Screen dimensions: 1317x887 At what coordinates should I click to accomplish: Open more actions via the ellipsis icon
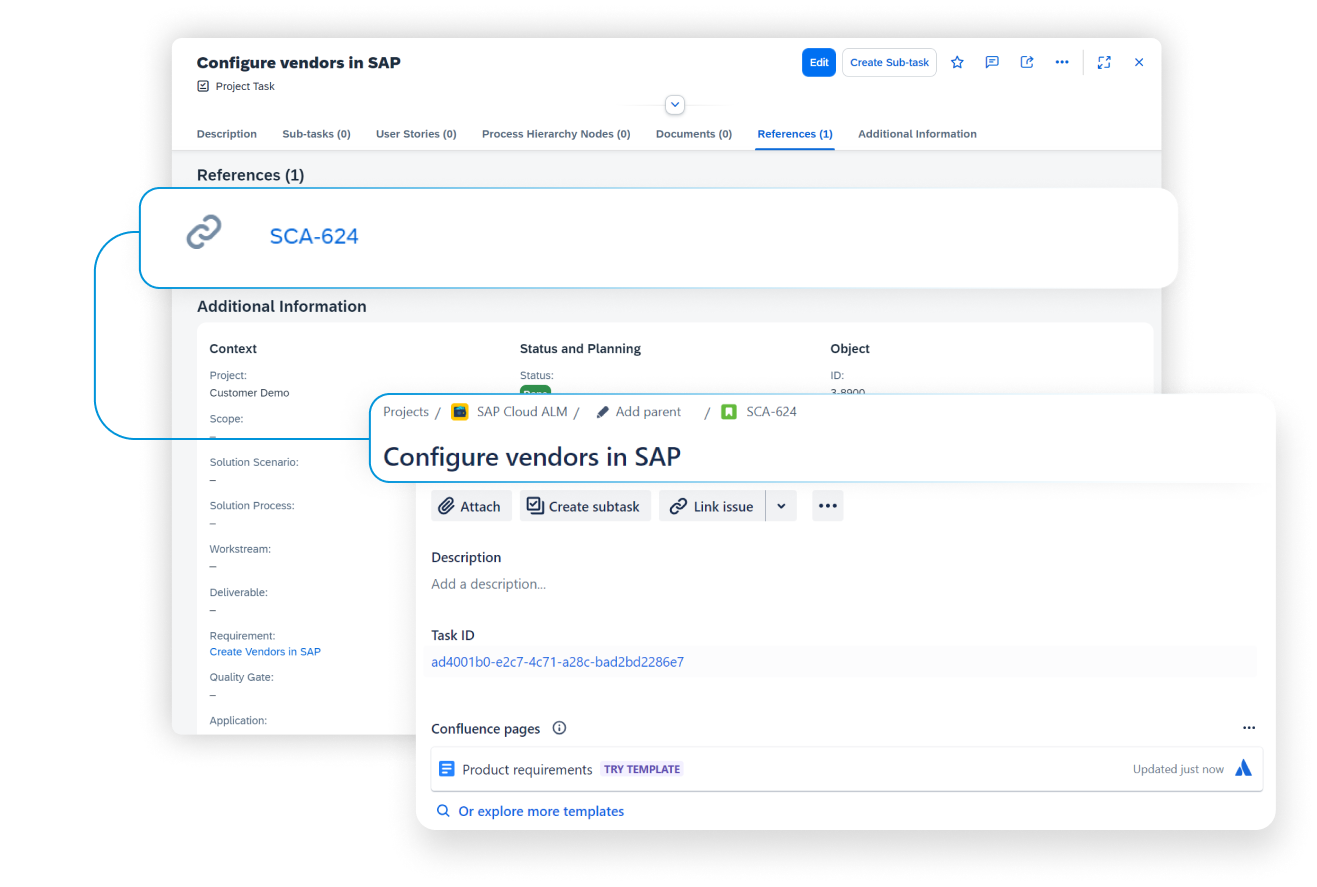coord(1062,62)
